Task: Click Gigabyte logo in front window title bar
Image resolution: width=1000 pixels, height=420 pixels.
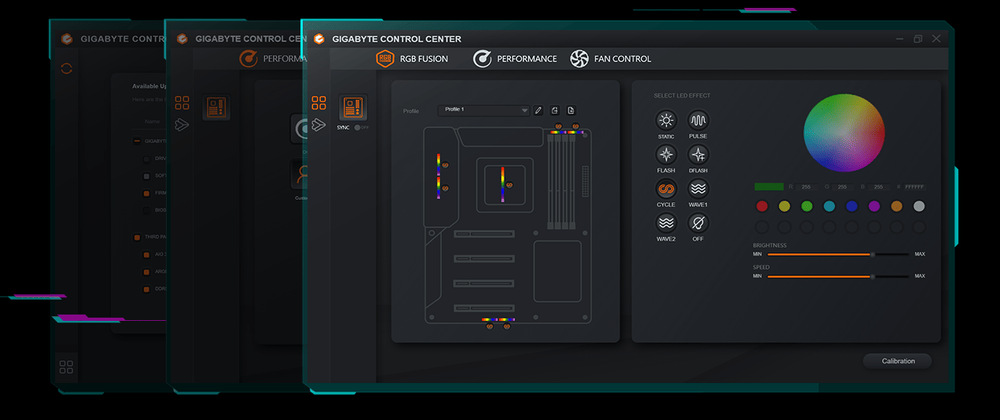Action: (x=318, y=39)
